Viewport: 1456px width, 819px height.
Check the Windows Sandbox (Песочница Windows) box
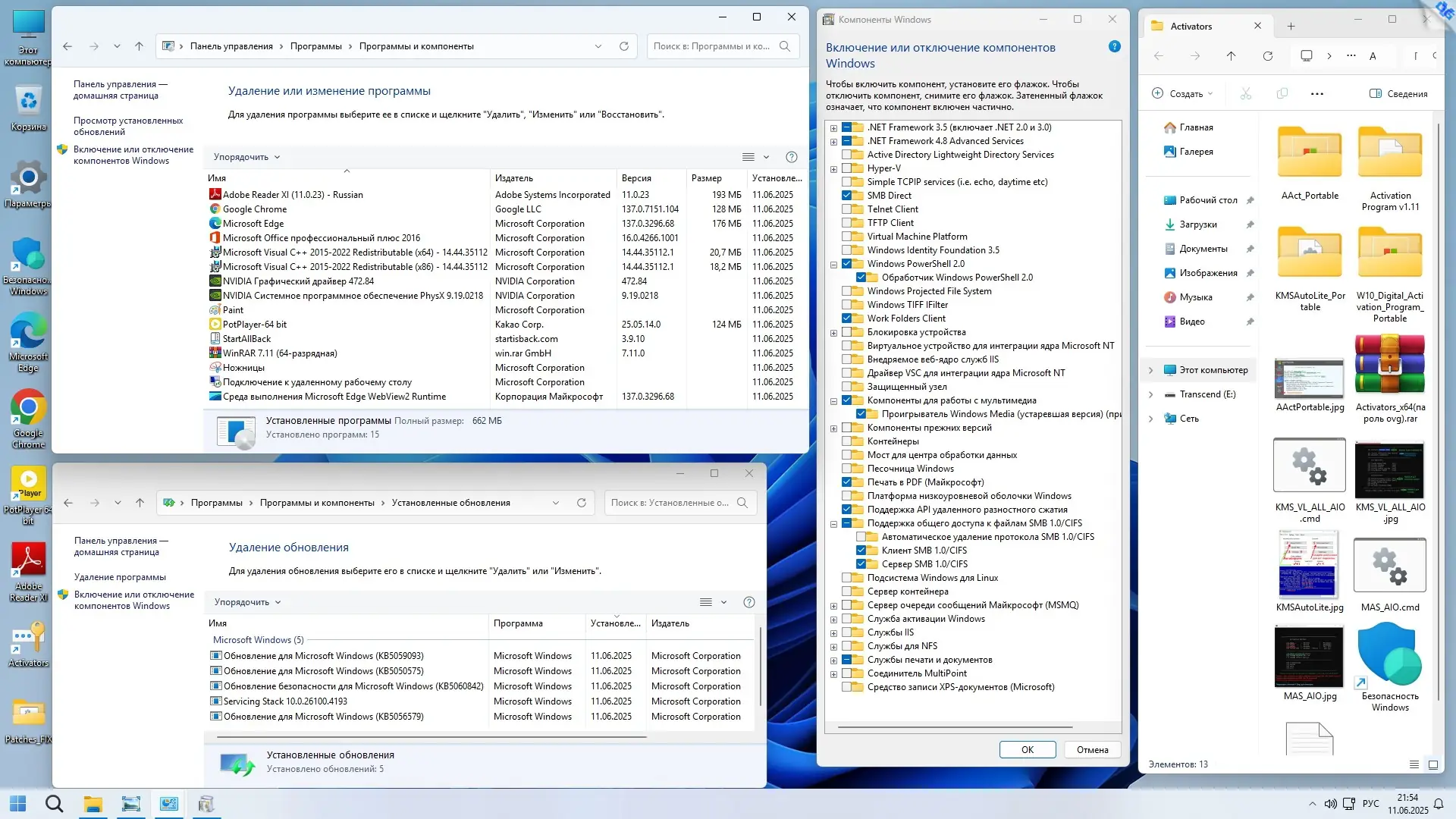847,469
